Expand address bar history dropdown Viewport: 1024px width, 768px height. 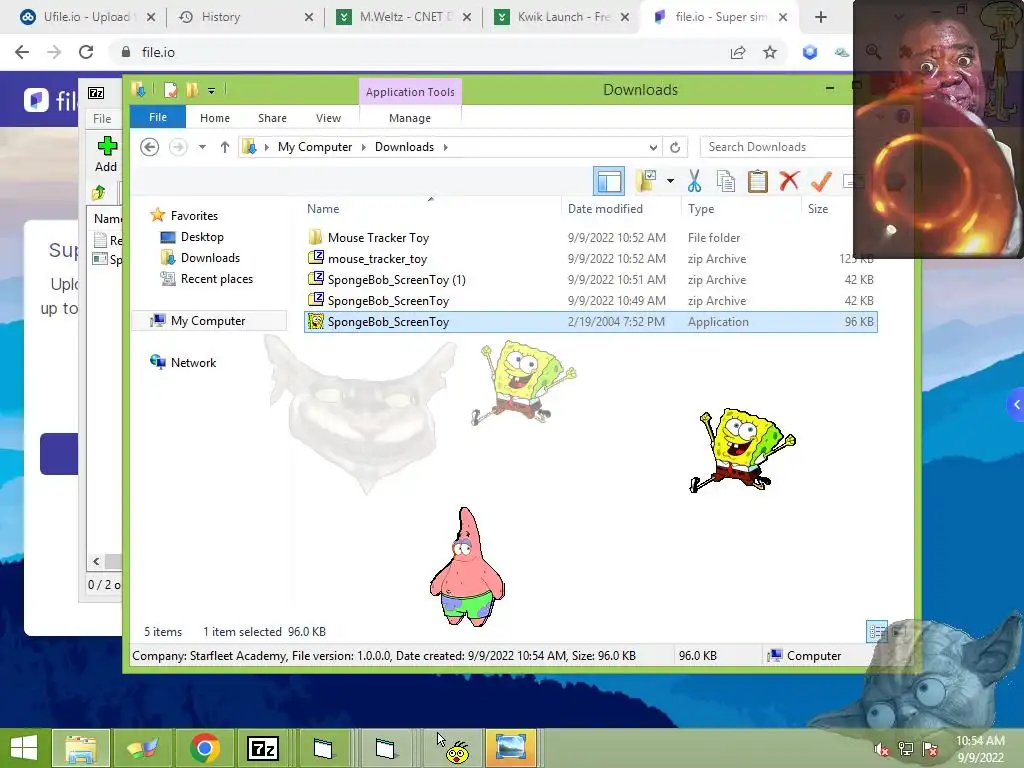(653, 147)
